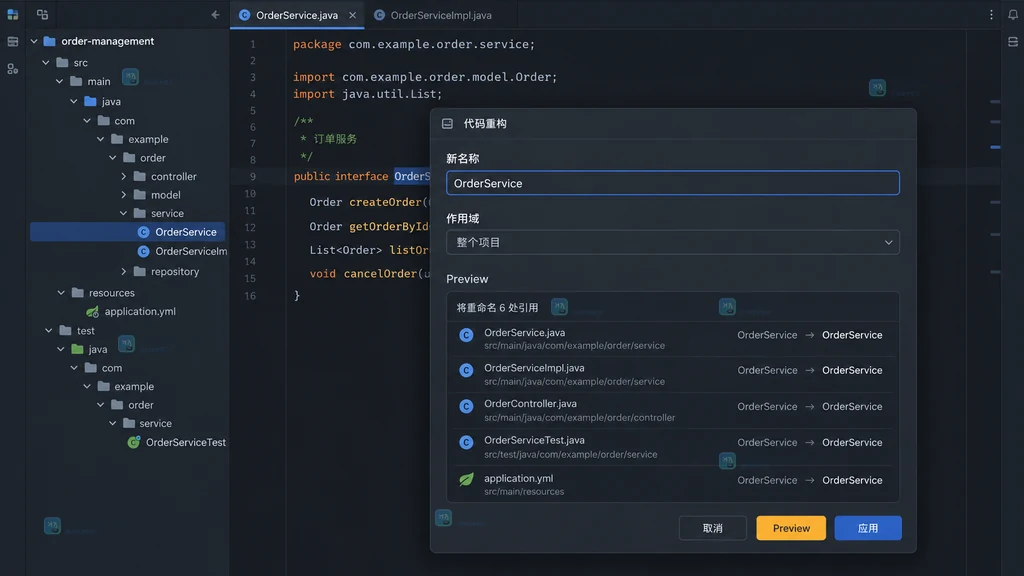The image size is (1024, 576).
Task: Click the 应用 apply button
Action: point(868,528)
